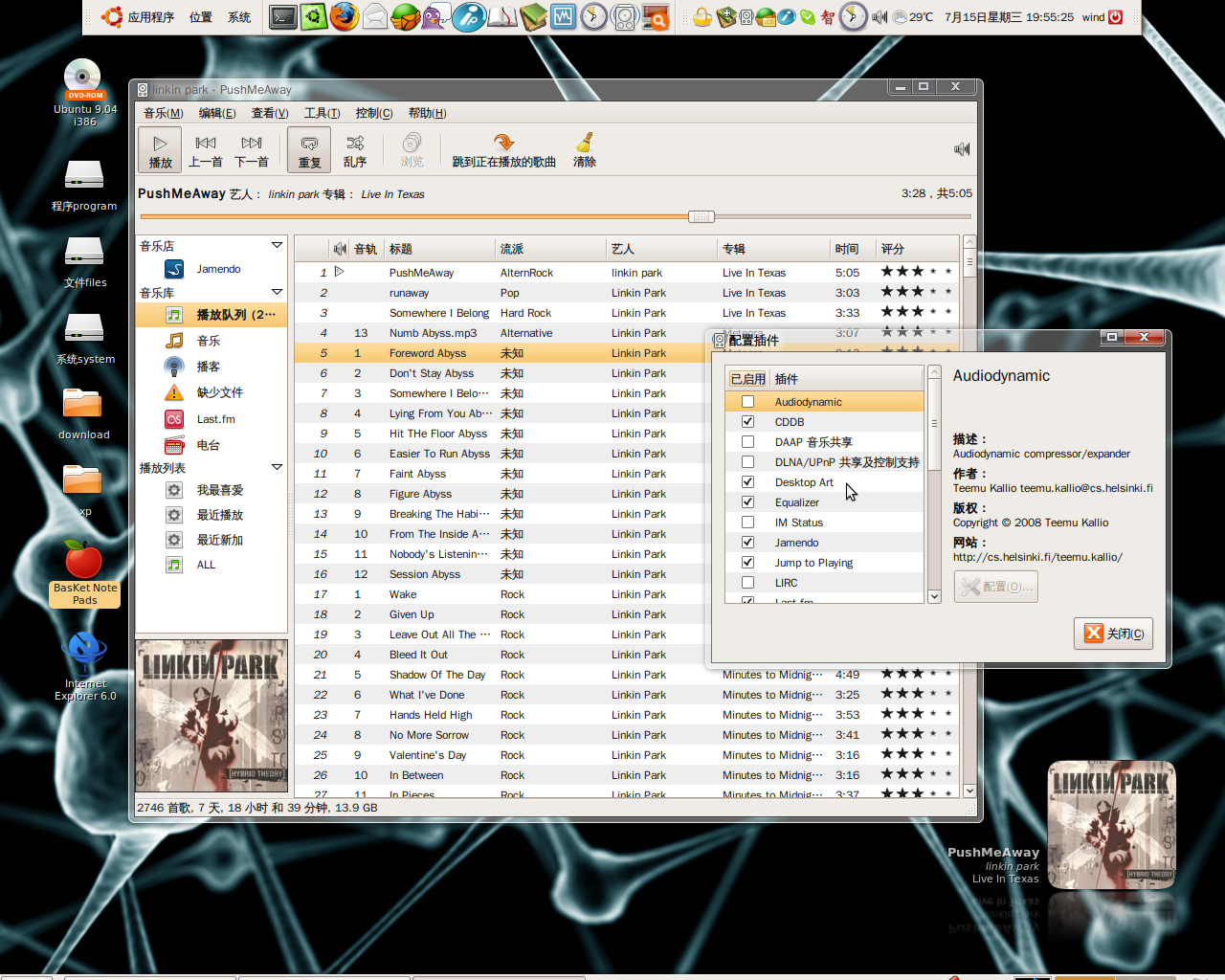
Task: Open the View menu
Action: [270, 113]
